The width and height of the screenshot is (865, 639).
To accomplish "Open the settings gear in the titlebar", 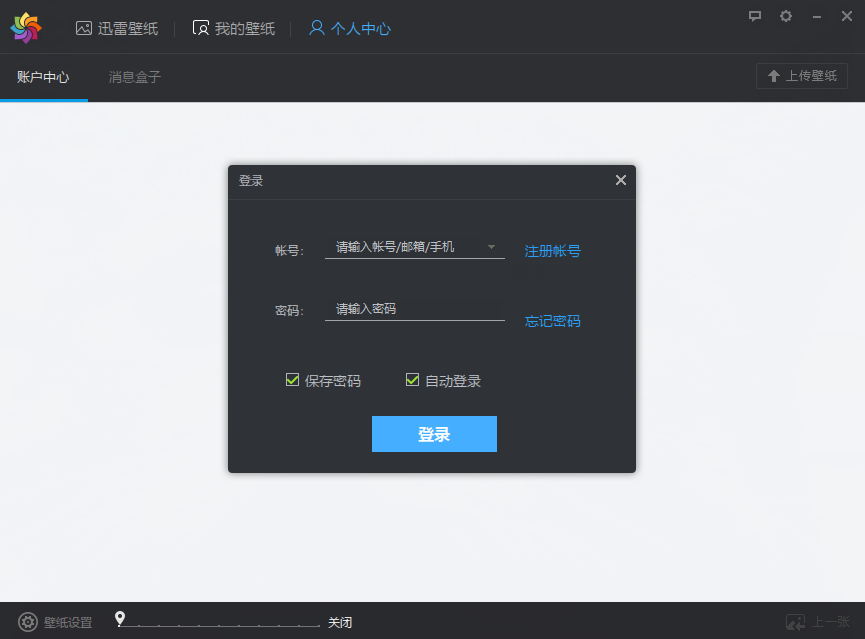I will (x=785, y=16).
